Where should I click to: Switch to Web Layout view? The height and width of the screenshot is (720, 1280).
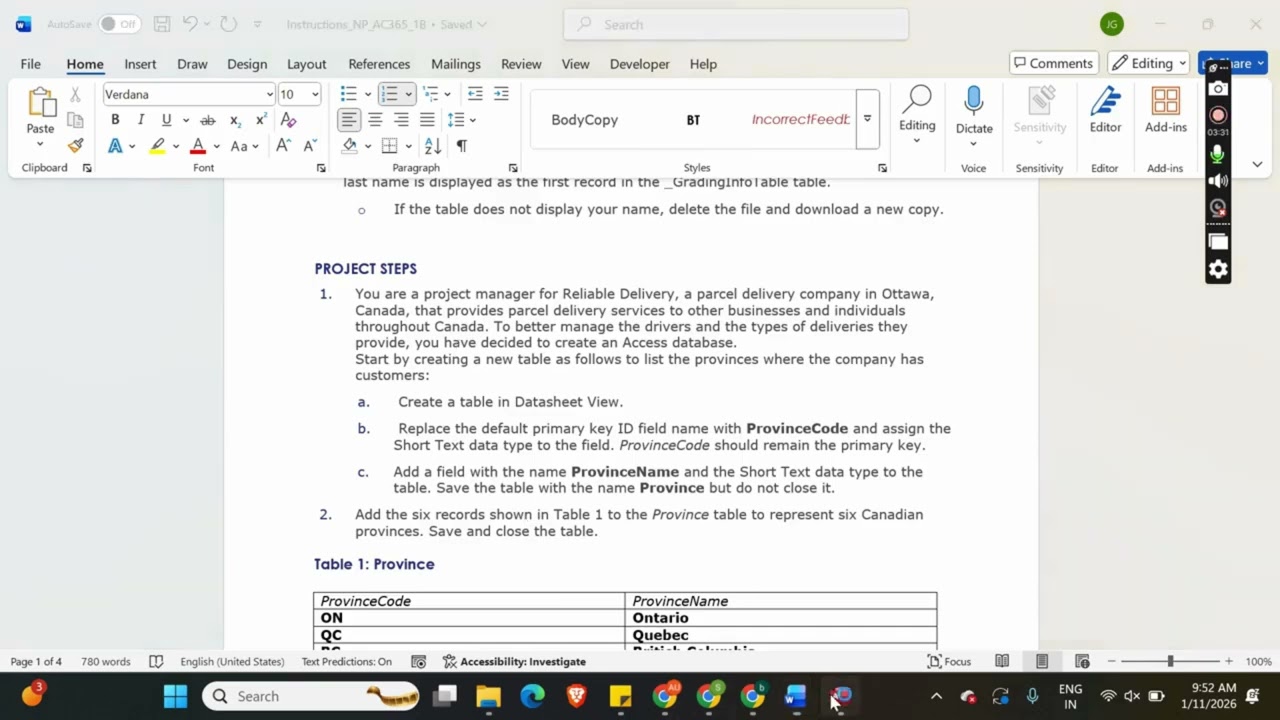[1082, 662]
